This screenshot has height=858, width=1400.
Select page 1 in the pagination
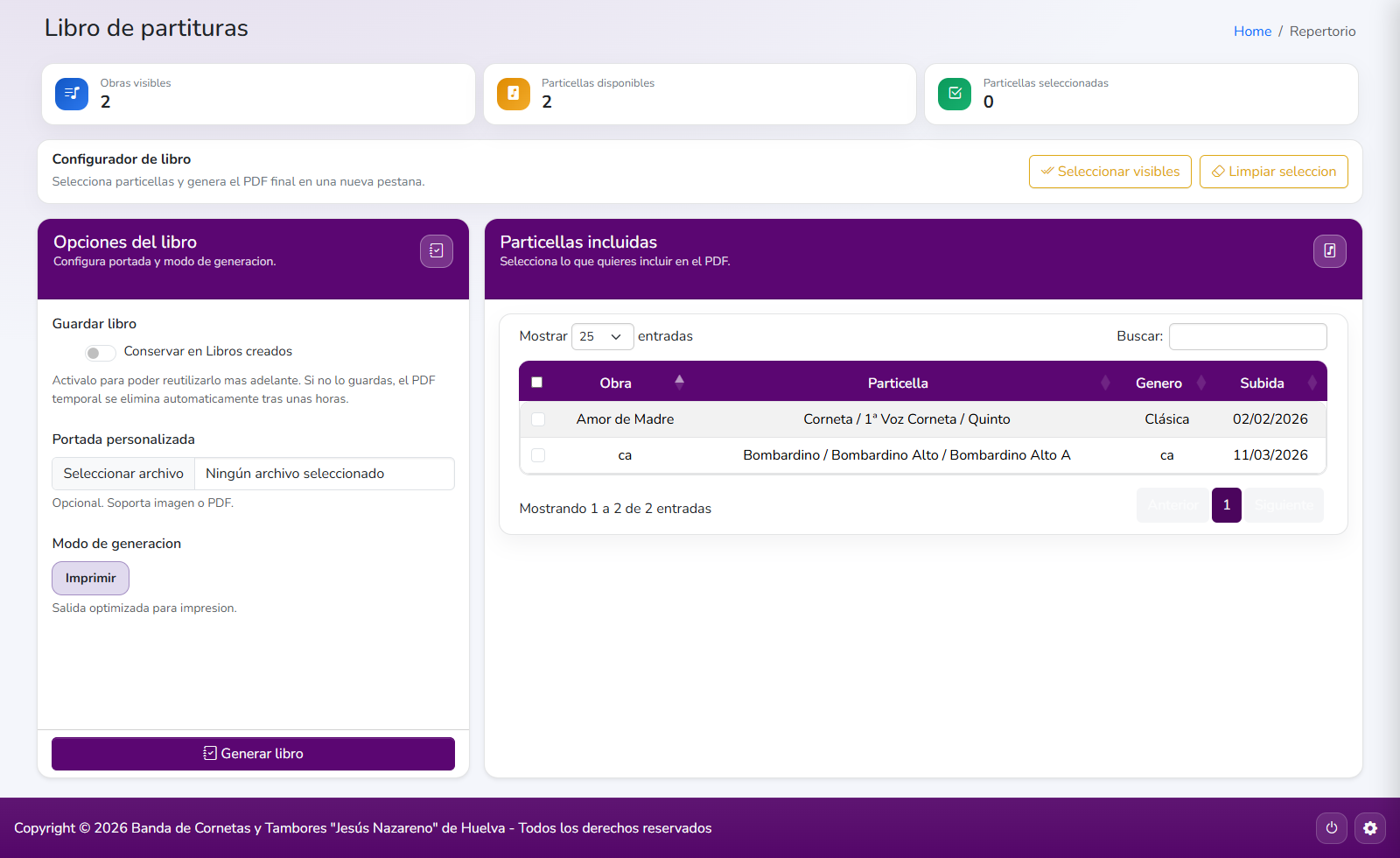1226,505
